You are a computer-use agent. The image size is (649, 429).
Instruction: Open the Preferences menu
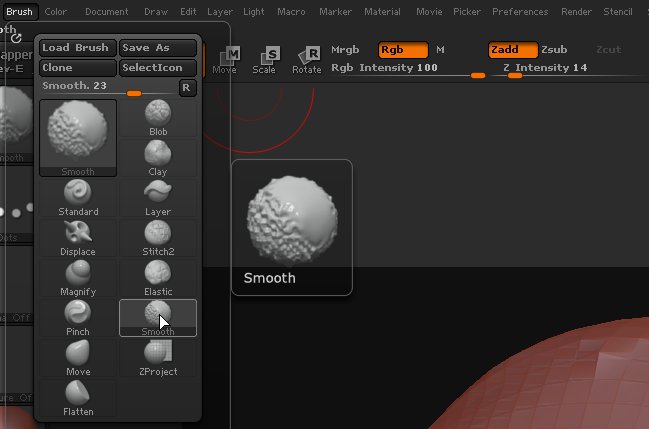tap(520, 12)
